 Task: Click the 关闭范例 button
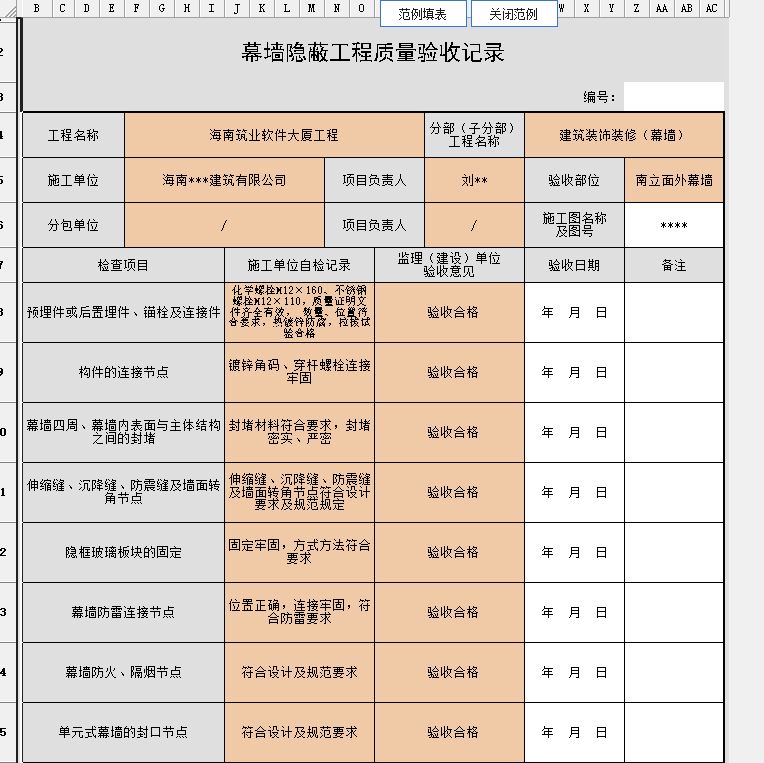coord(513,14)
